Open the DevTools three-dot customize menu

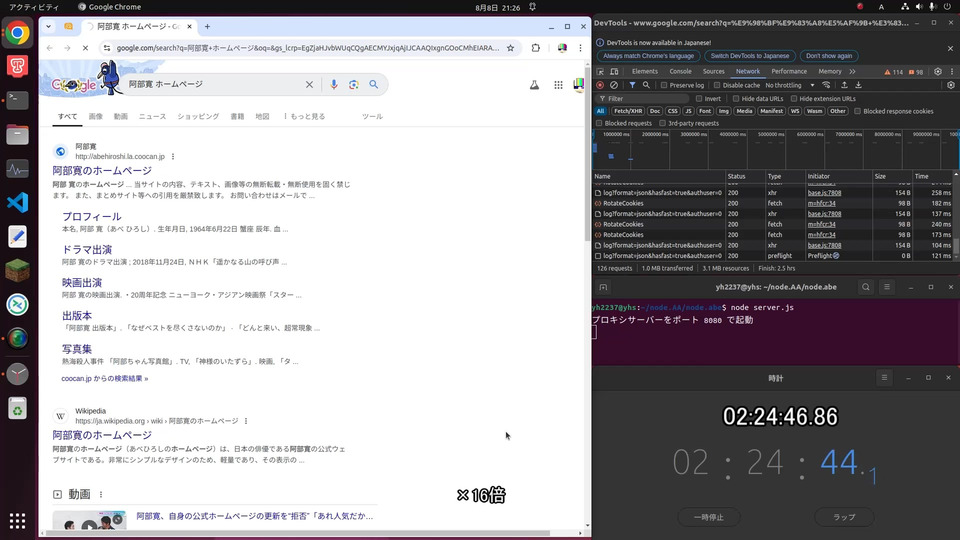tap(952, 72)
